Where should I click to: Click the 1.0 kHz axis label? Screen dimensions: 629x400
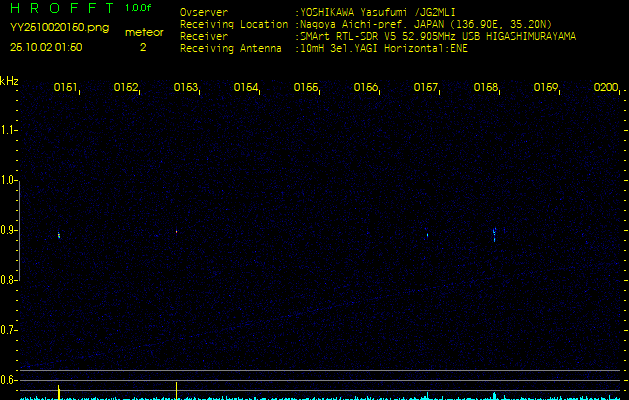[x=8, y=180]
